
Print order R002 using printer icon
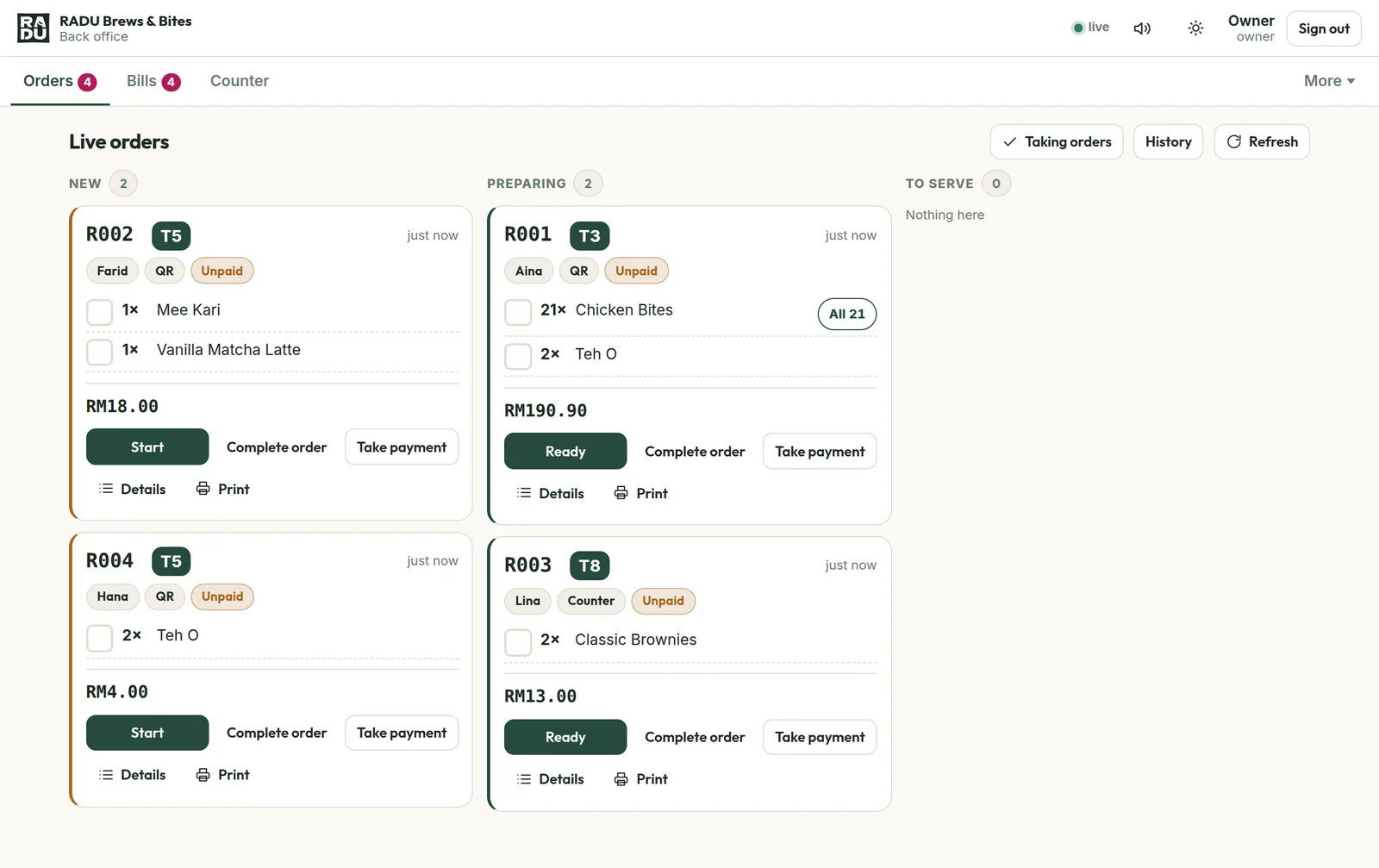(x=203, y=489)
